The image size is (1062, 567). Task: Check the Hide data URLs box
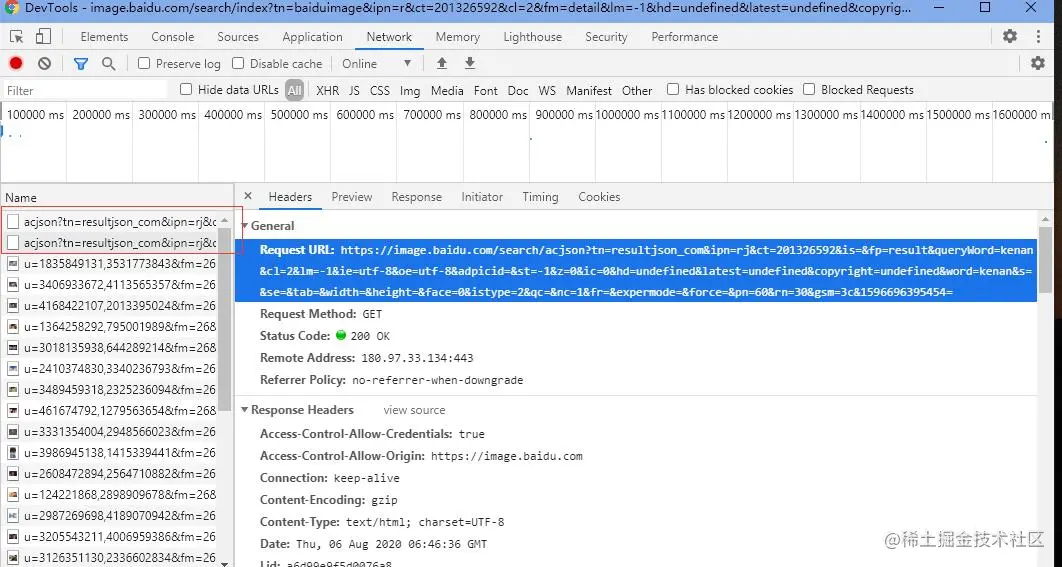tap(186, 89)
